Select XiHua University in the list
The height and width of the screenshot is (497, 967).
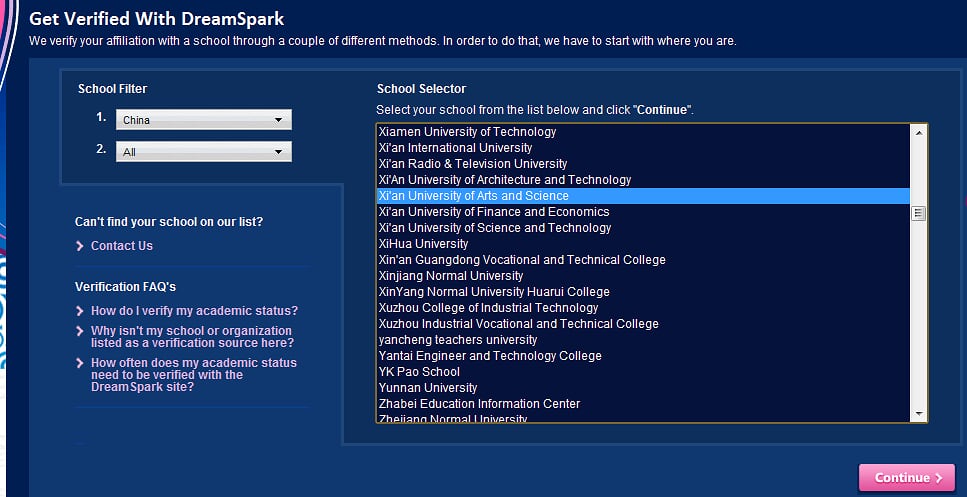[x=643, y=244]
